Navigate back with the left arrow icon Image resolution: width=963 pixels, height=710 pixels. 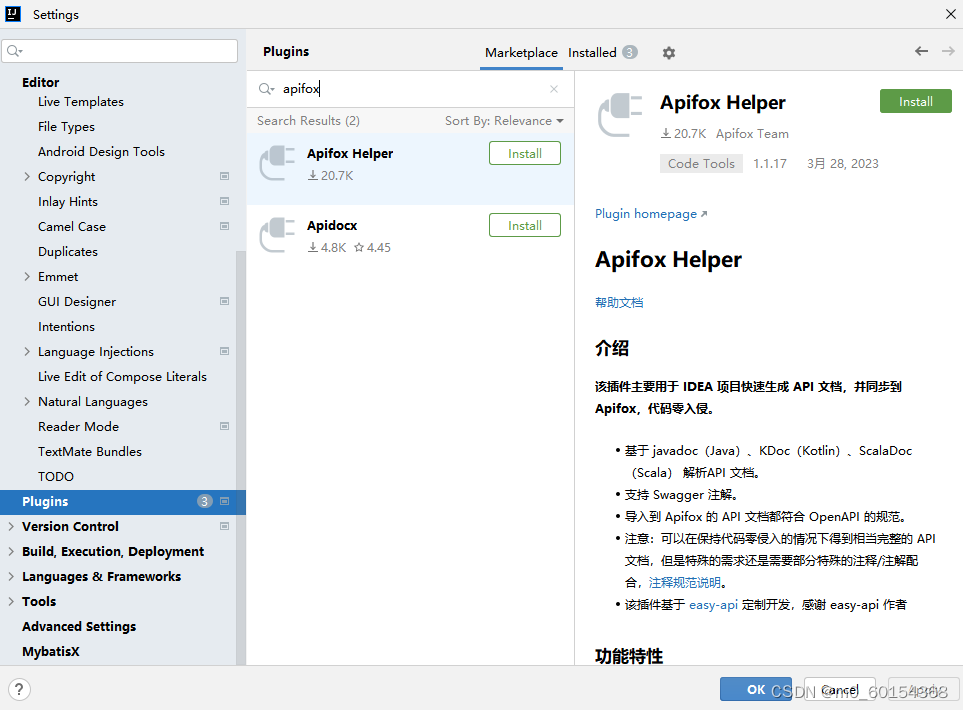(x=920, y=51)
